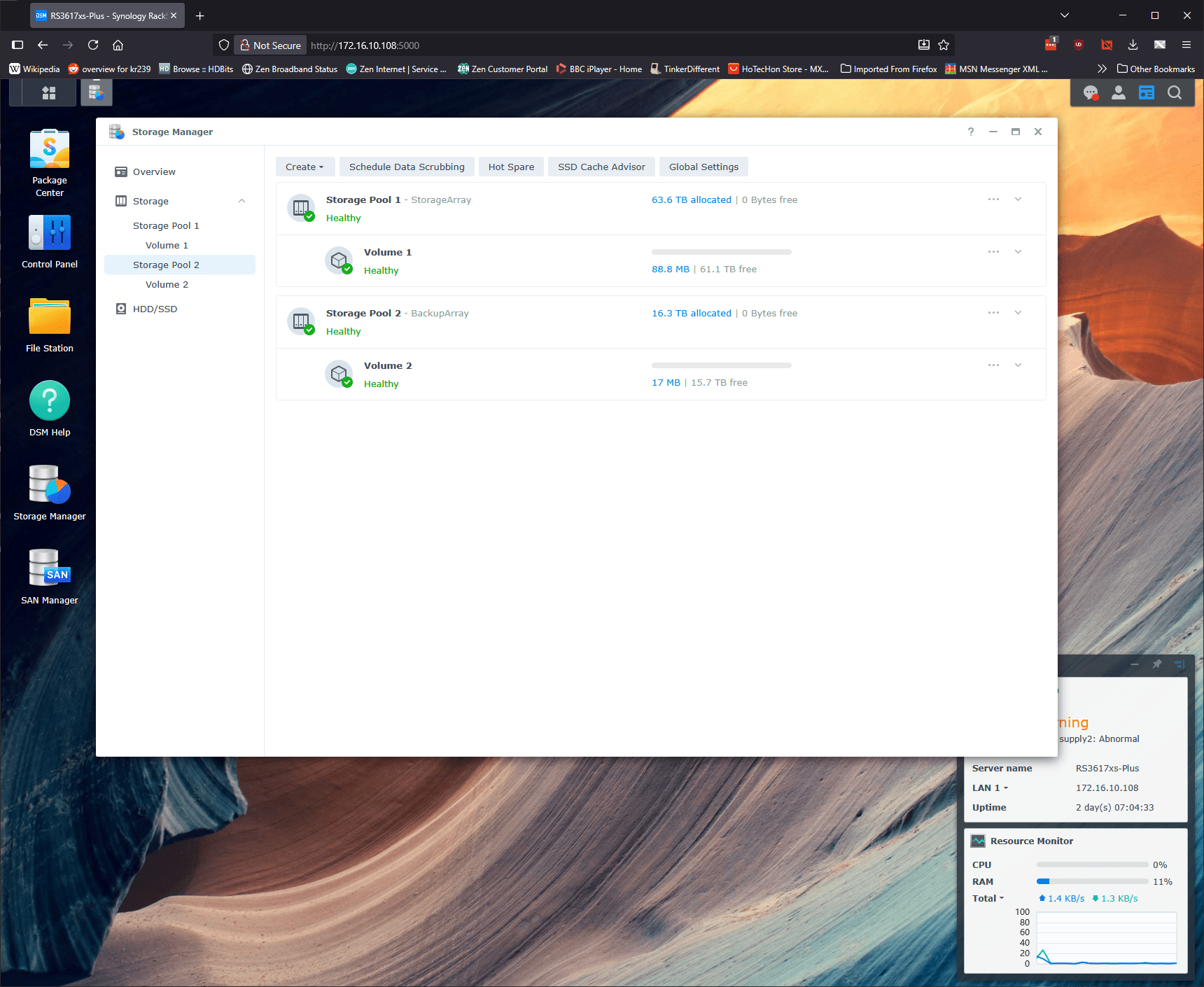Click Schedule Data Scrubbing button

[407, 167]
